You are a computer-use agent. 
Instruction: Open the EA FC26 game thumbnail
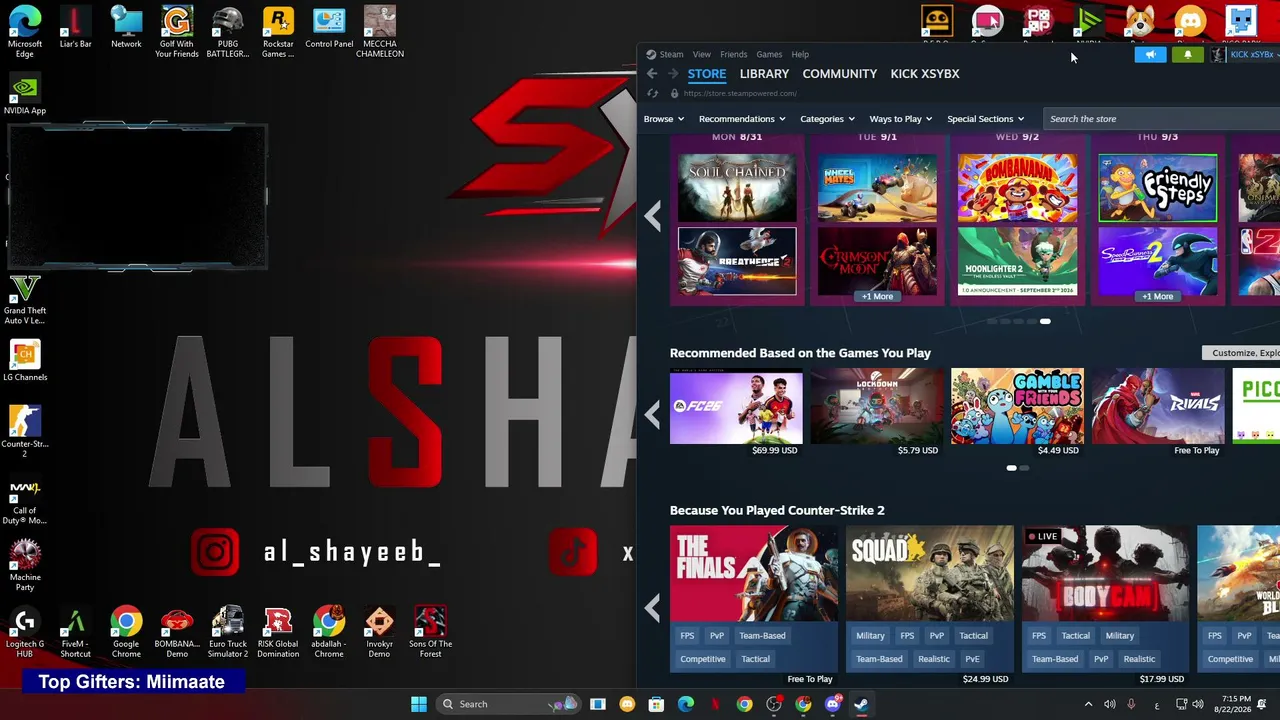tap(736, 406)
